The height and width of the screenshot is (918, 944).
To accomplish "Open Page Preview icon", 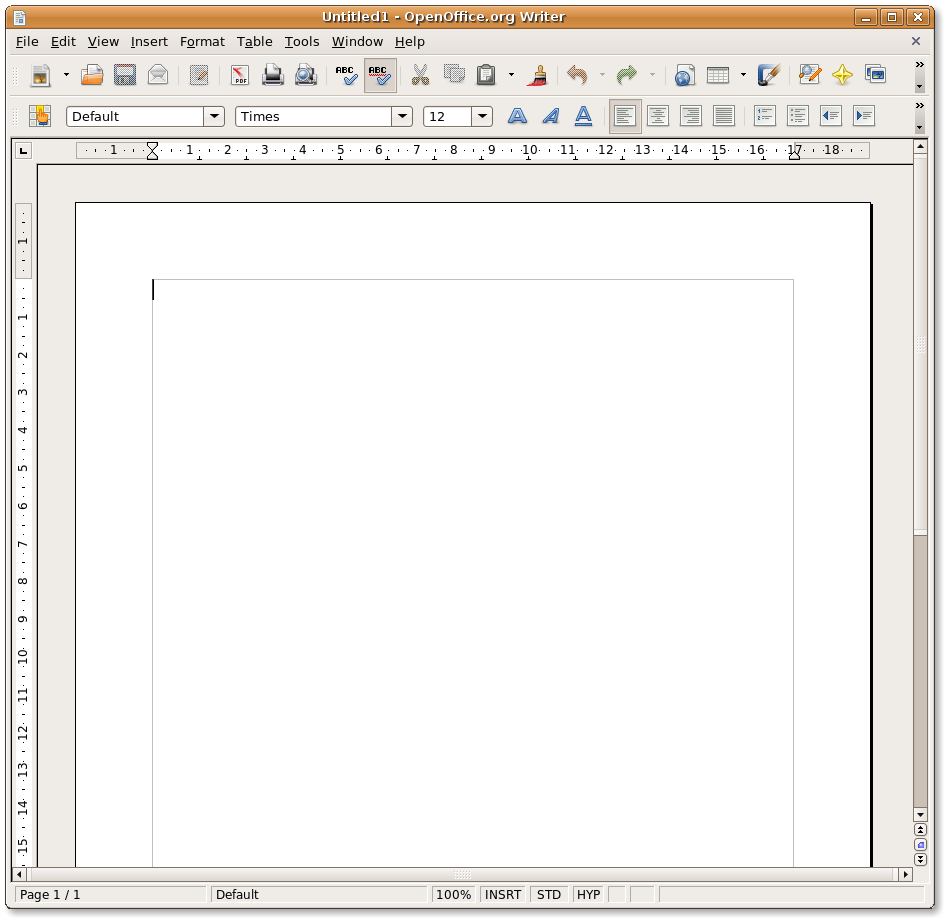I will pyautogui.click(x=306, y=75).
